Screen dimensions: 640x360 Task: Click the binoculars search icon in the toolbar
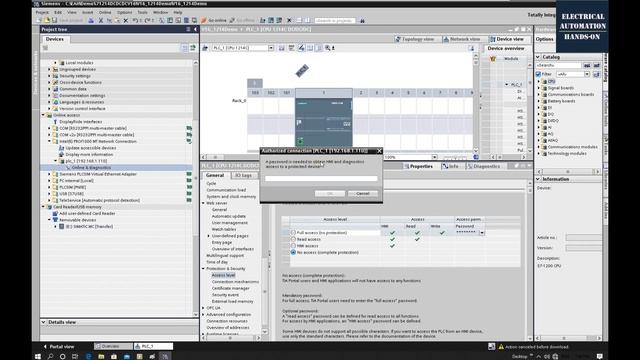[x=362, y=20]
